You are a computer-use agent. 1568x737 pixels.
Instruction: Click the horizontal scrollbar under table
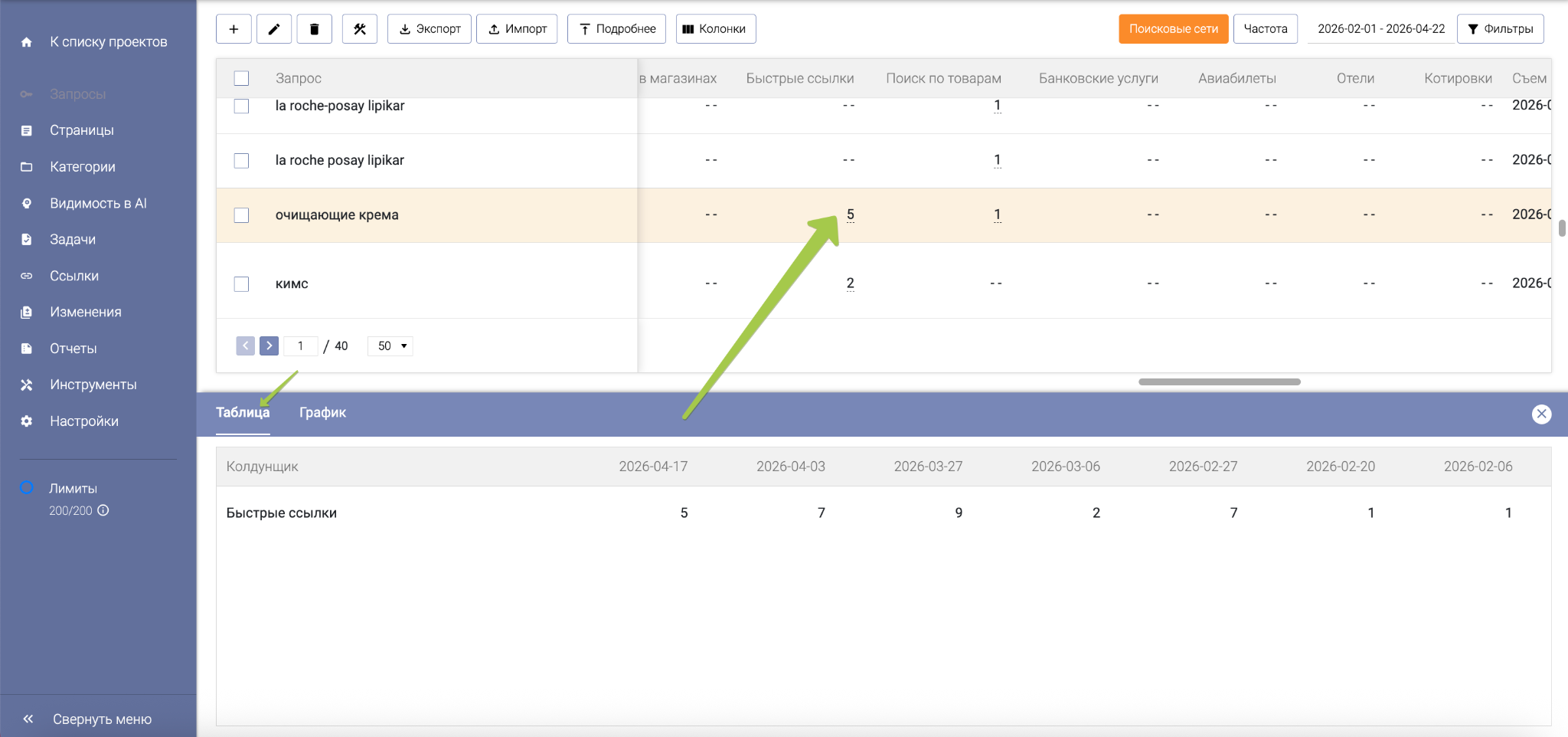1219,382
